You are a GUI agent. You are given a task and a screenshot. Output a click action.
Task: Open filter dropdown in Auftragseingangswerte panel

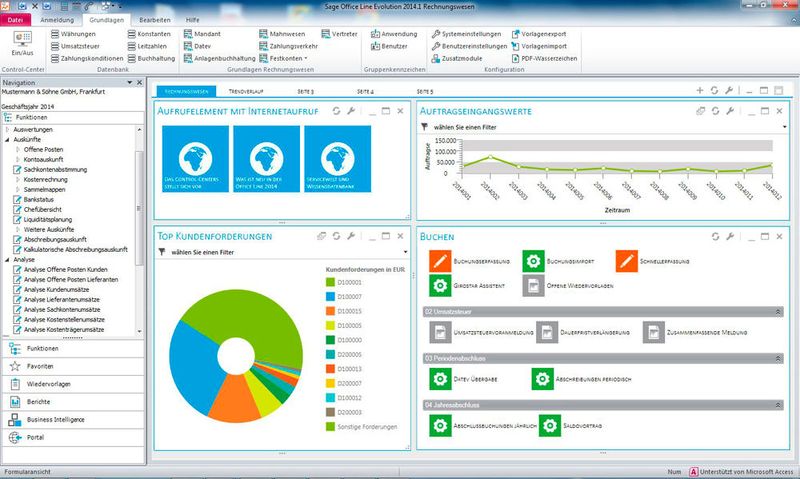[784, 127]
